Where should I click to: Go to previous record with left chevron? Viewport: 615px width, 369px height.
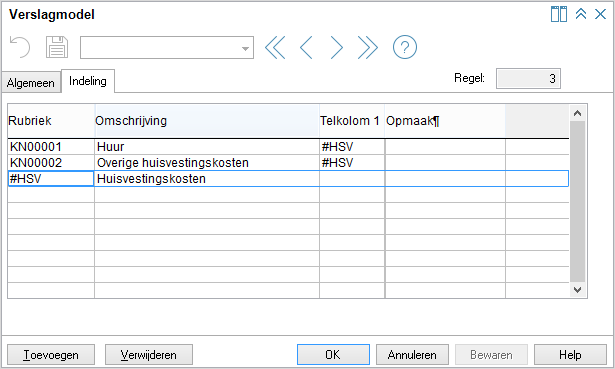tap(306, 47)
